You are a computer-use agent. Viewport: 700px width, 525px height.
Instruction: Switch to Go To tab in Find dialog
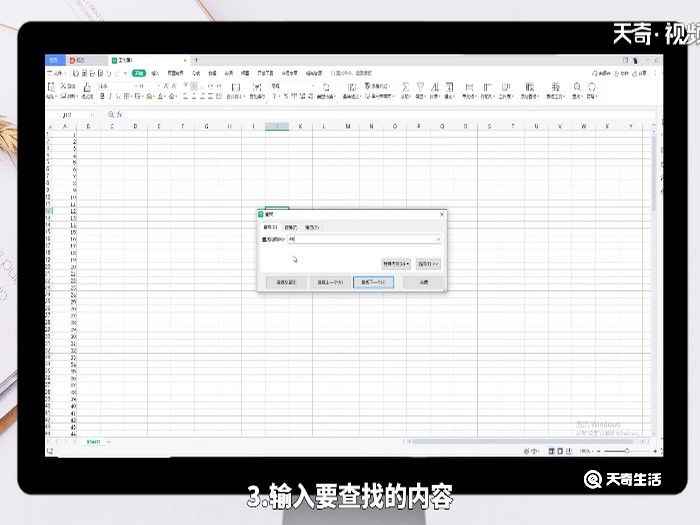pos(312,228)
